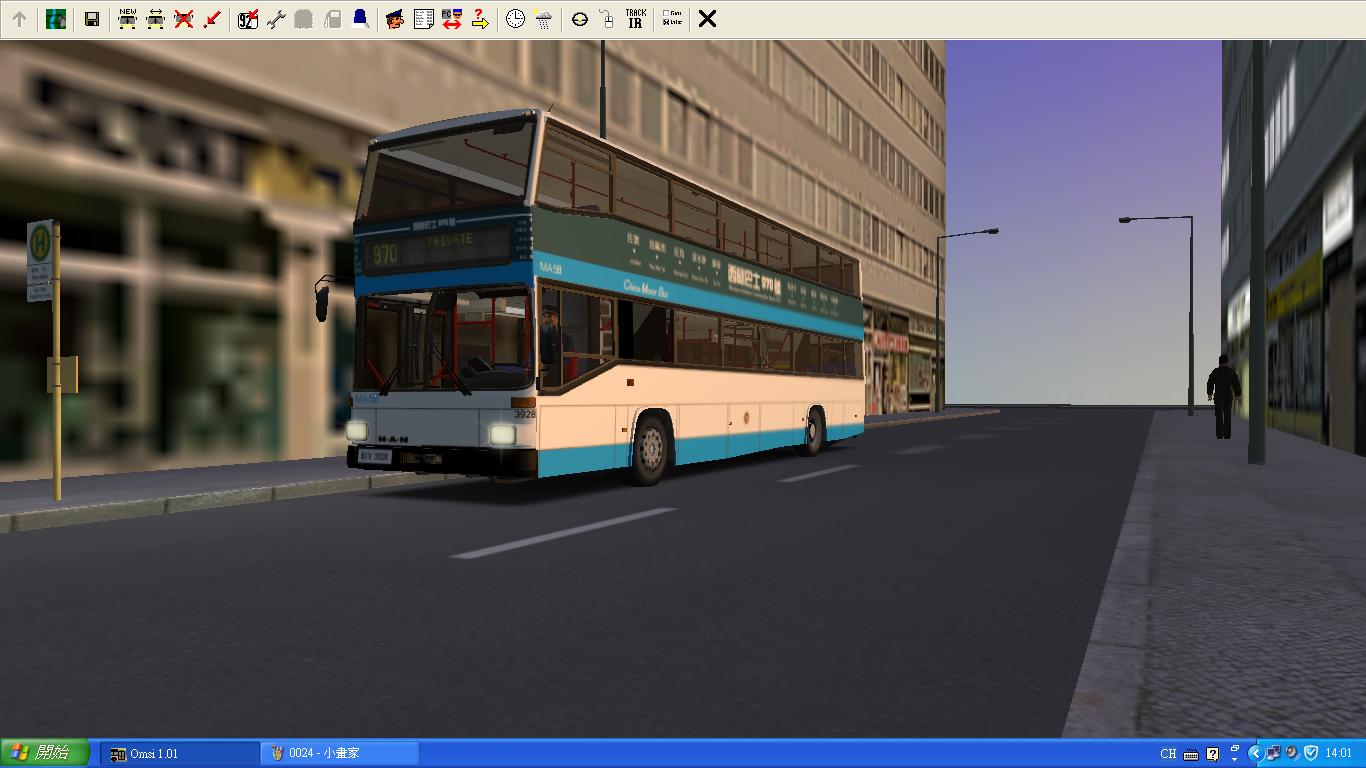
Task: Open the weather rain cloud icon
Action: pyautogui.click(x=543, y=19)
